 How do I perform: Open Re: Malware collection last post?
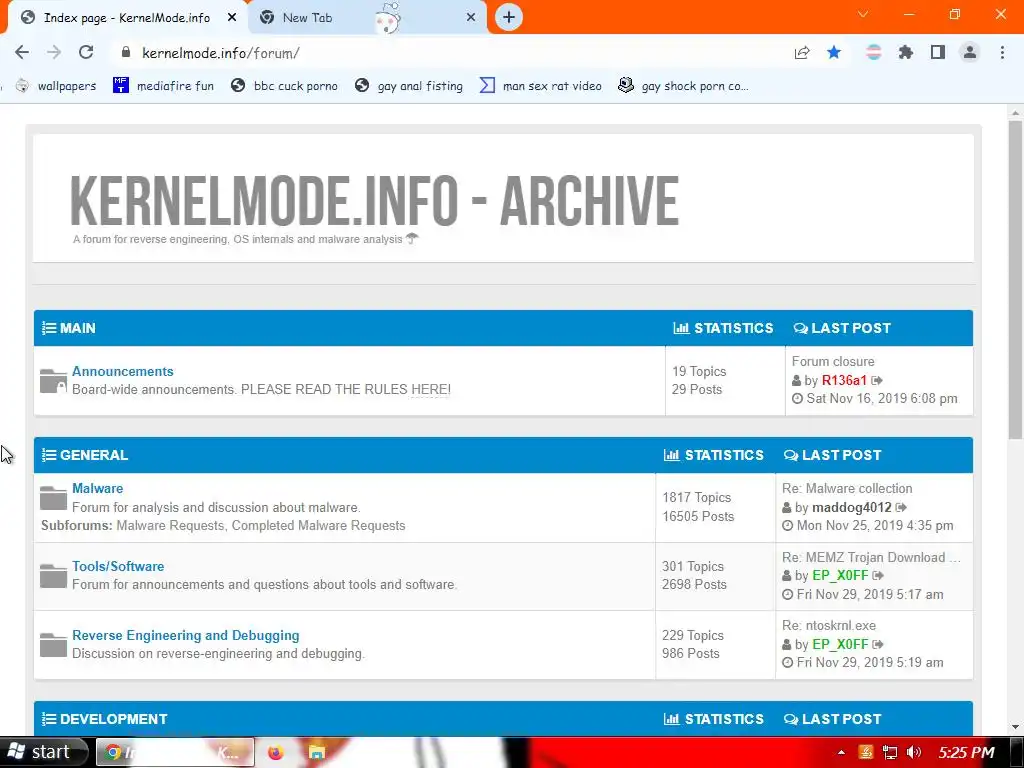(847, 488)
